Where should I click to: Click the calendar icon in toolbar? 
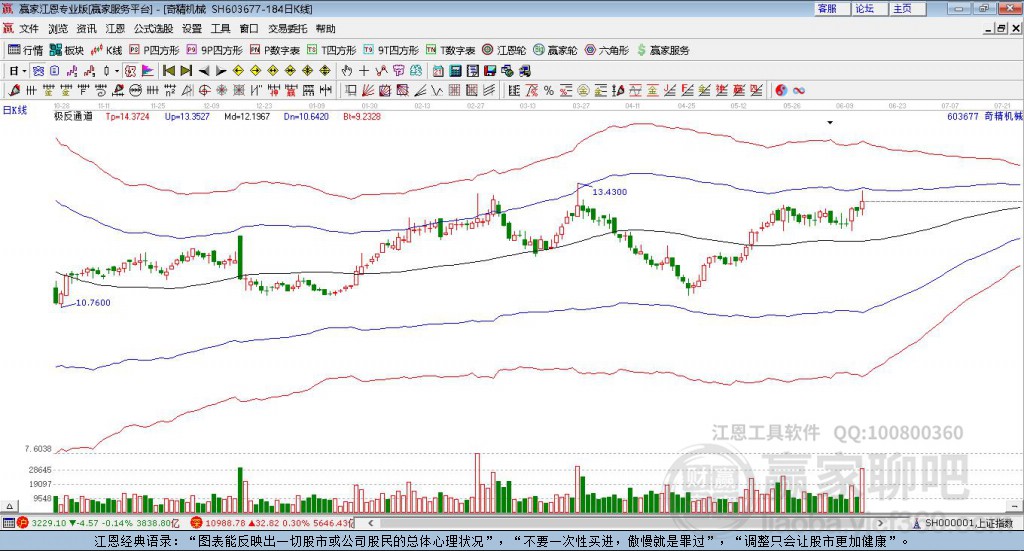(438, 71)
